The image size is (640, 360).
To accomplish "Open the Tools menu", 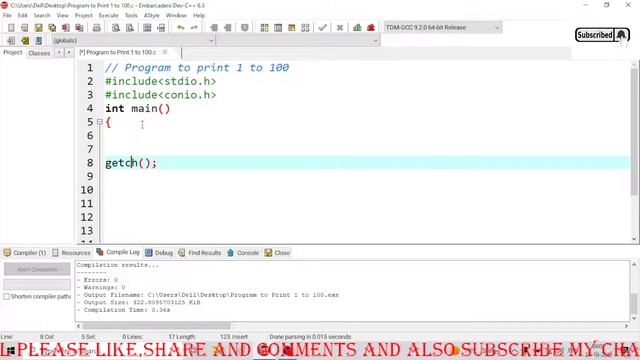I will pyautogui.click(x=131, y=15).
